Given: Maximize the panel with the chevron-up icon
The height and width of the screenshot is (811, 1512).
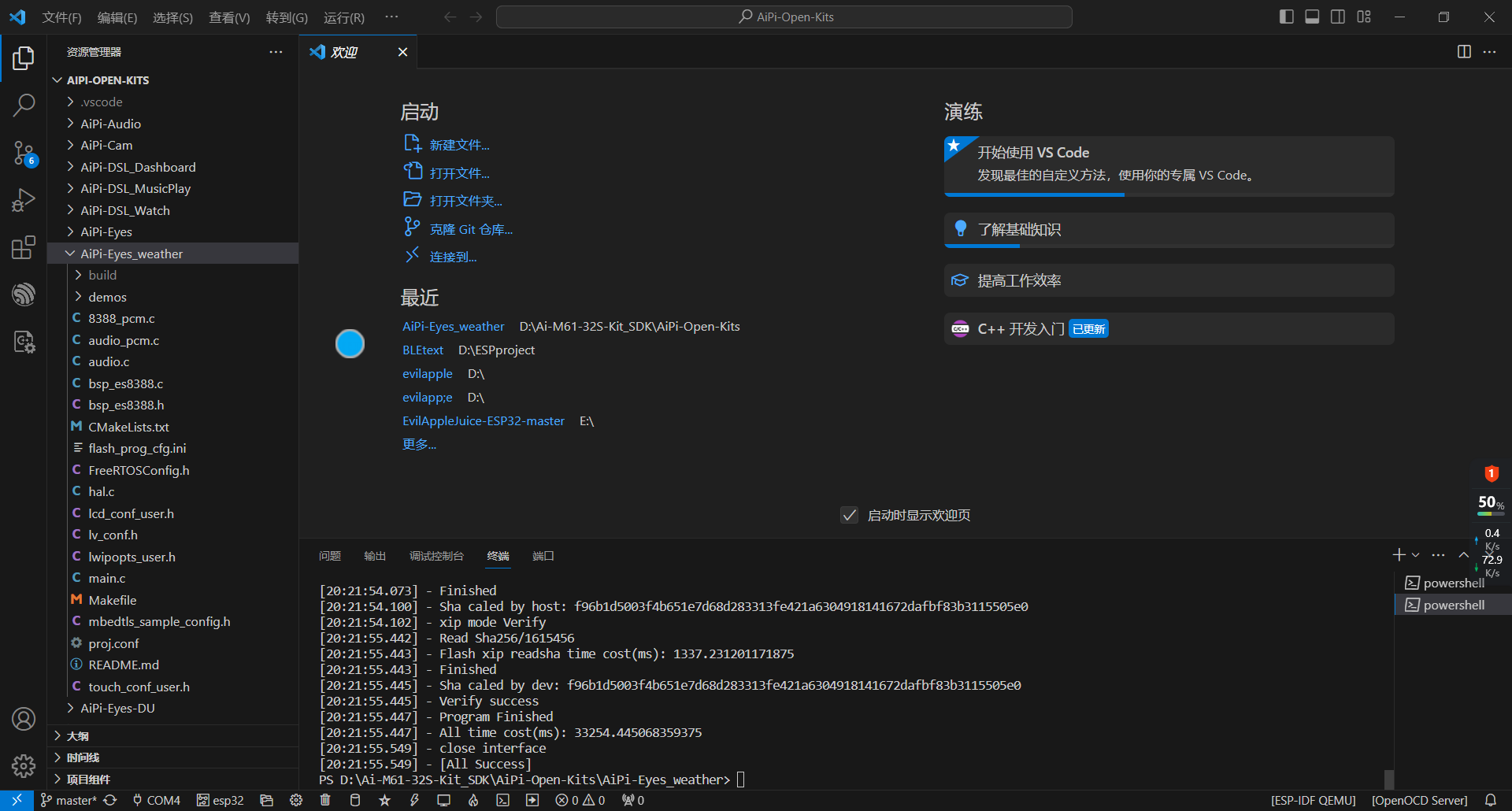Looking at the screenshot, I should coord(1463,555).
